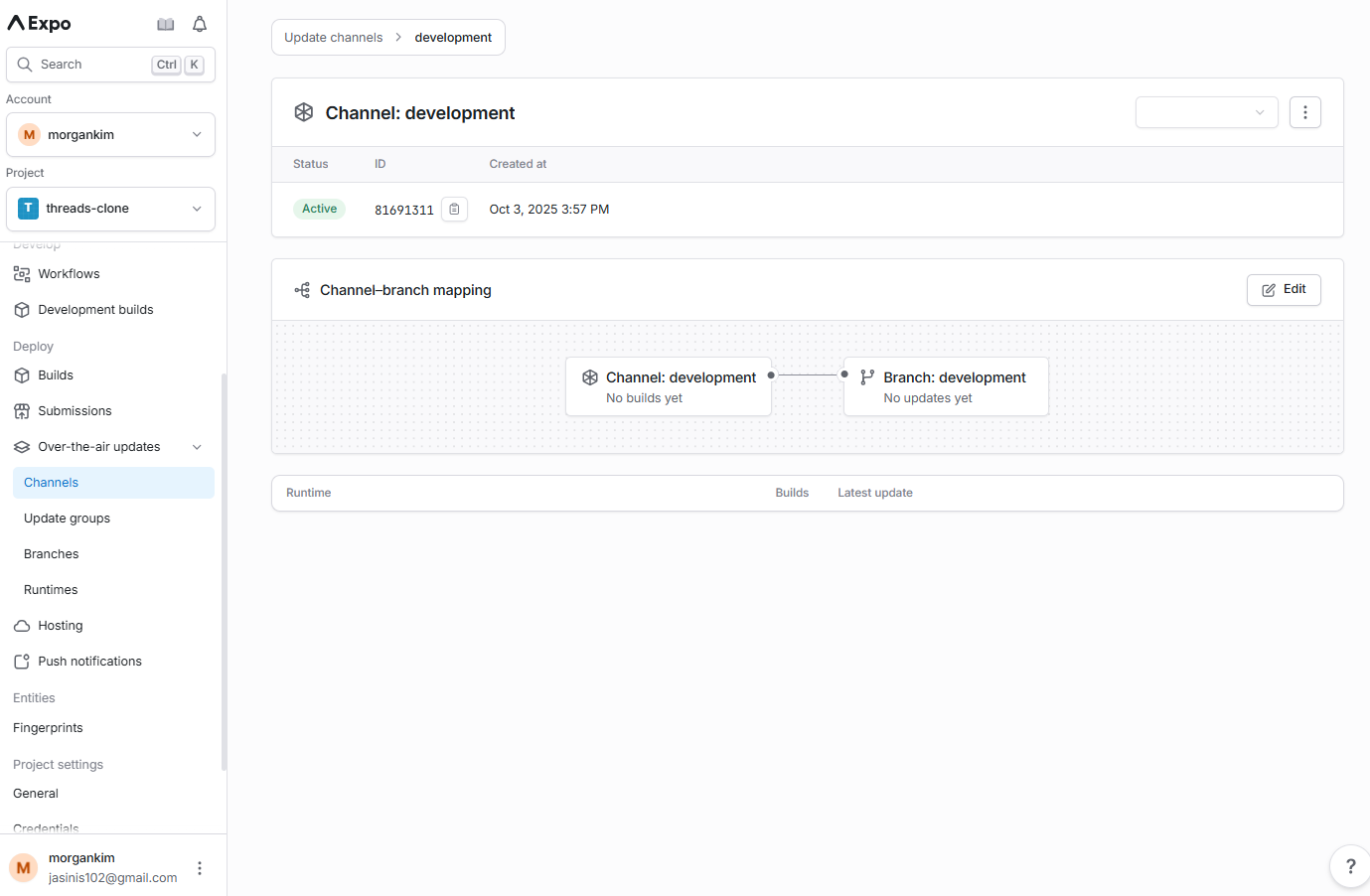Click the threads-clone project icon
The image size is (1370, 896).
coord(28,209)
